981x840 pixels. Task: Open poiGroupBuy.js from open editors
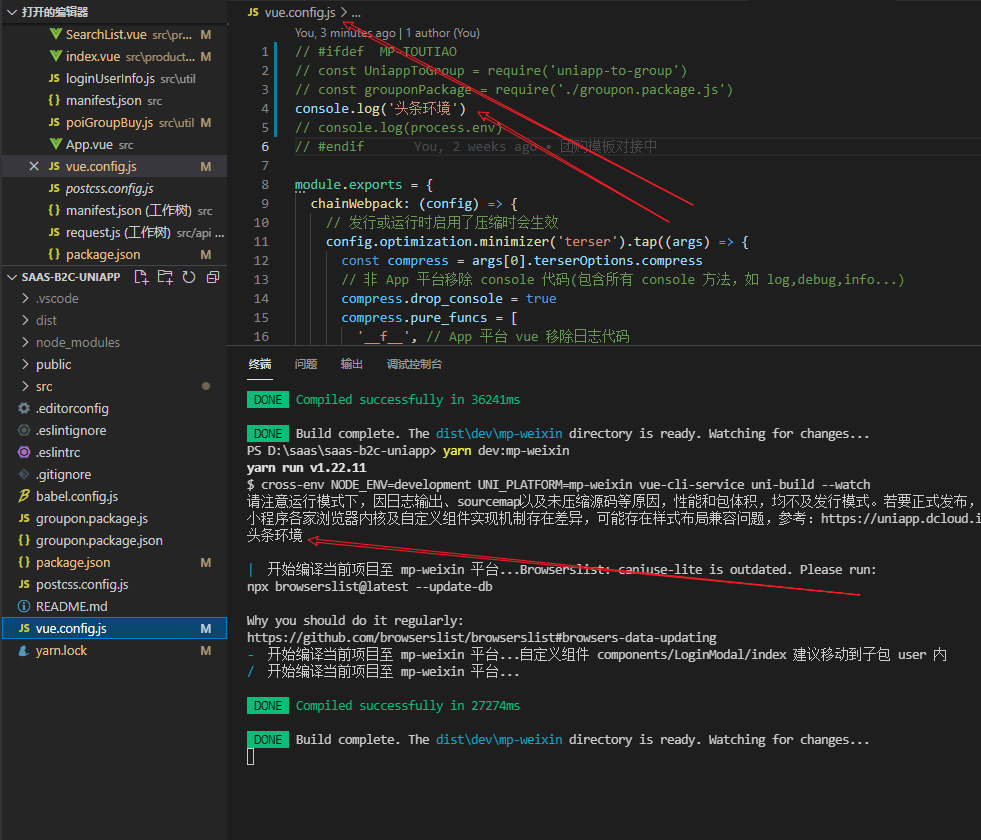(114, 123)
